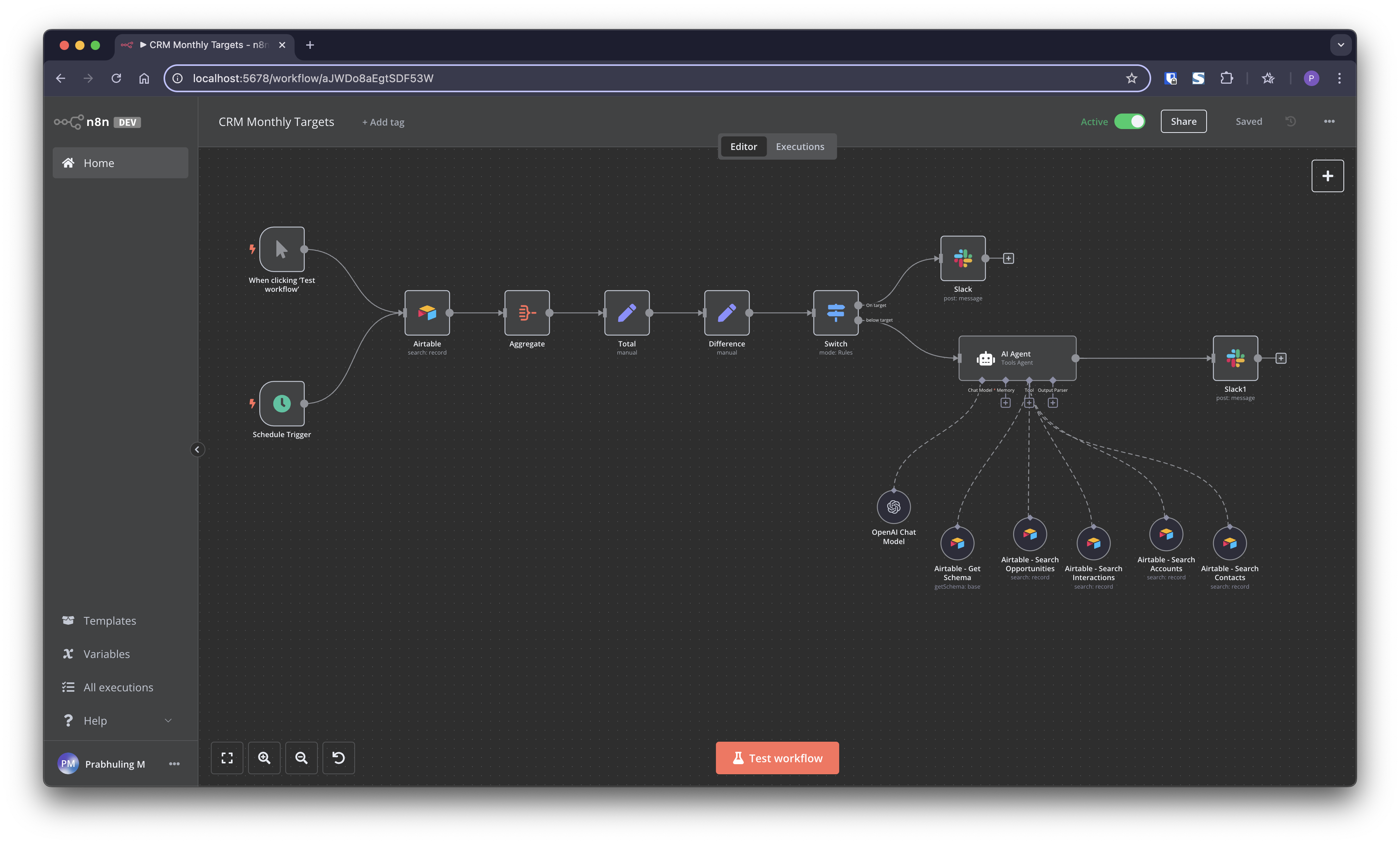The height and width of the screenshot is (844, 1400).
Task: Open the Total manual edit node
Action: (x=627, y=312)
